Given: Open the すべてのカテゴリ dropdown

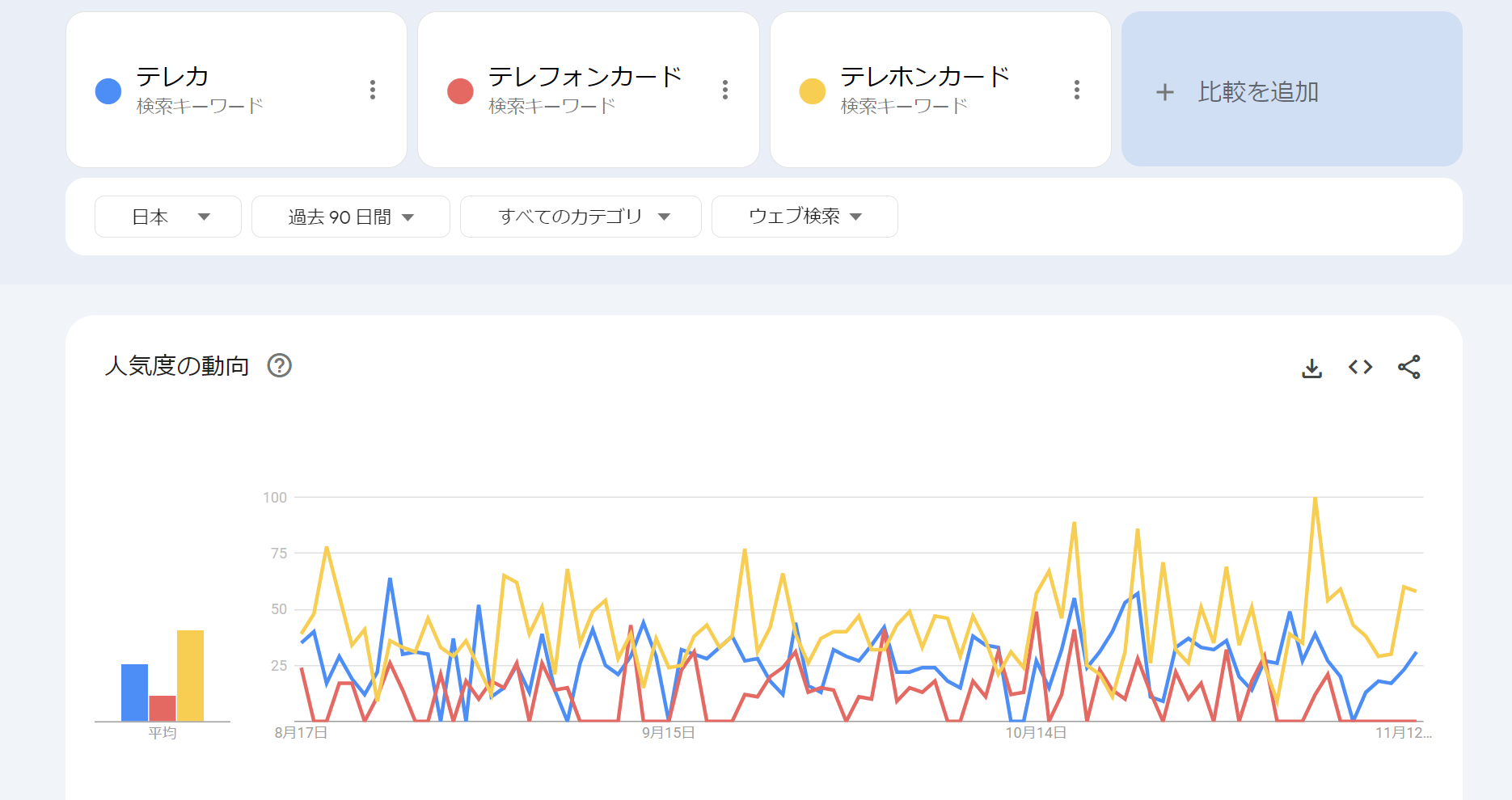Looking at the screenshot, I should tap(581, 217).
